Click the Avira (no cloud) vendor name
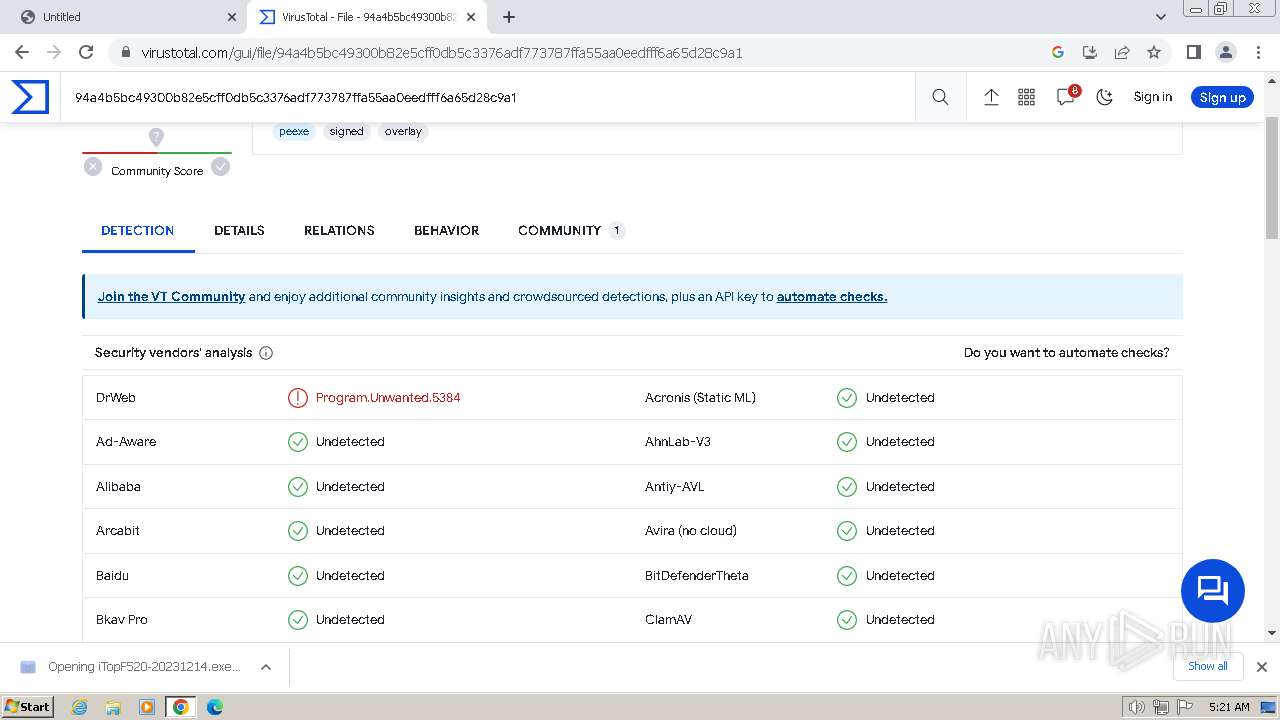The height and width of the screenshot is (720, 1280). coord(690,531)
